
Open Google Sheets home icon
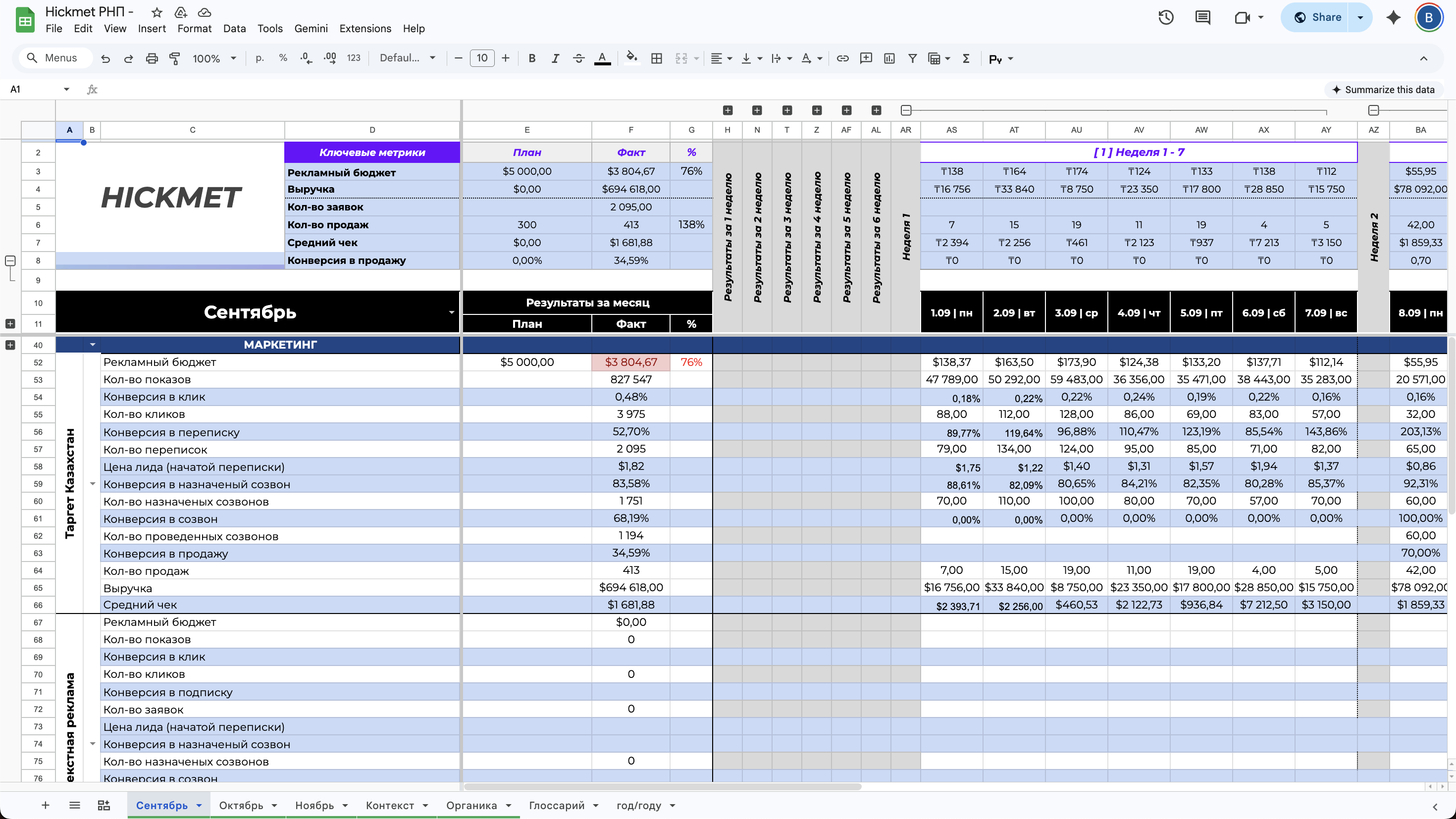point(25,20)
